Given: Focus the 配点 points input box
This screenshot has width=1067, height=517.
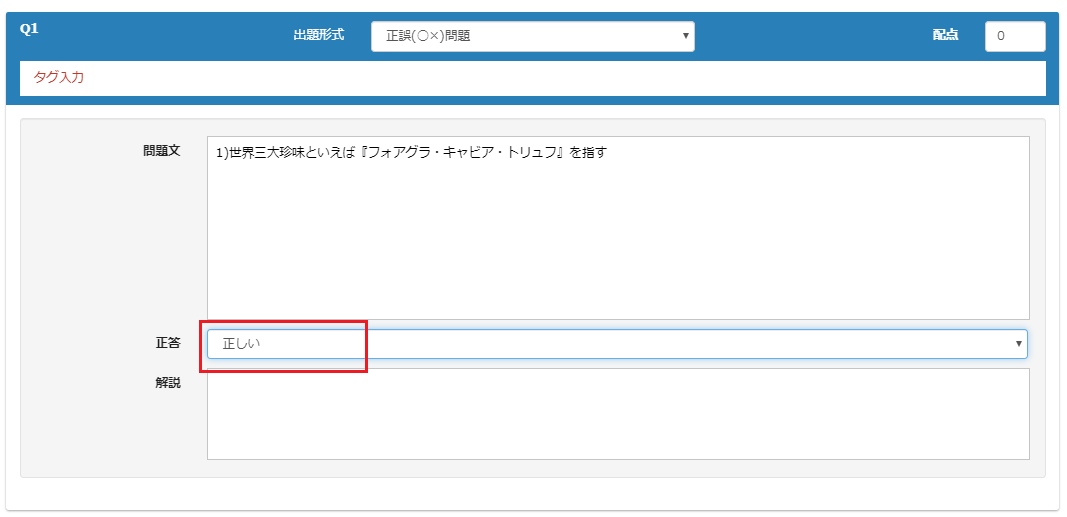Looking at the screenshot, I should pos(1014,36).
